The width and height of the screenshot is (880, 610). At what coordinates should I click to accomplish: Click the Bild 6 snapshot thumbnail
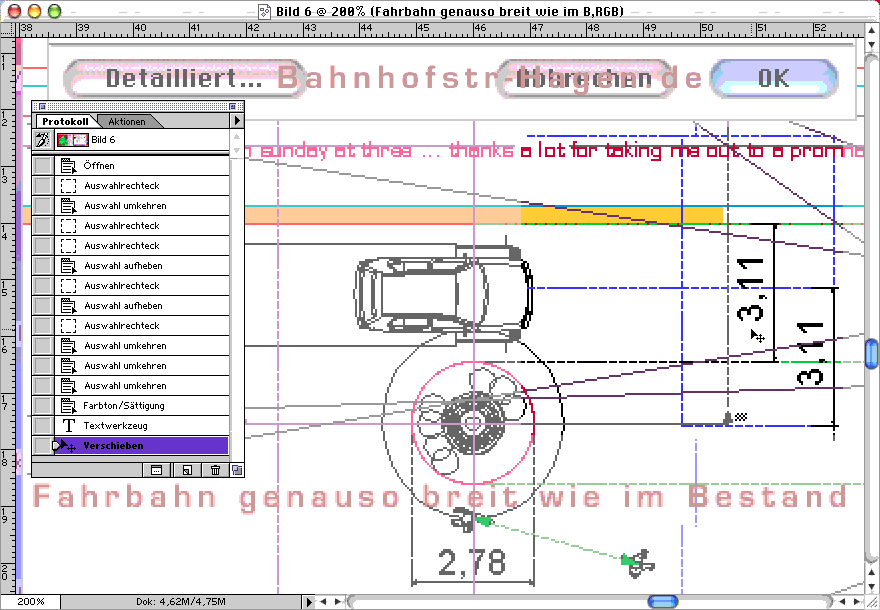coord(72,140)
